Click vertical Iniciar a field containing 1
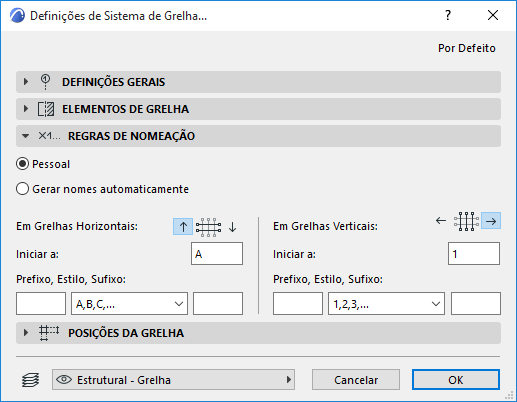Viewport: 517px width, 402px height. click(x=474, y=254)
